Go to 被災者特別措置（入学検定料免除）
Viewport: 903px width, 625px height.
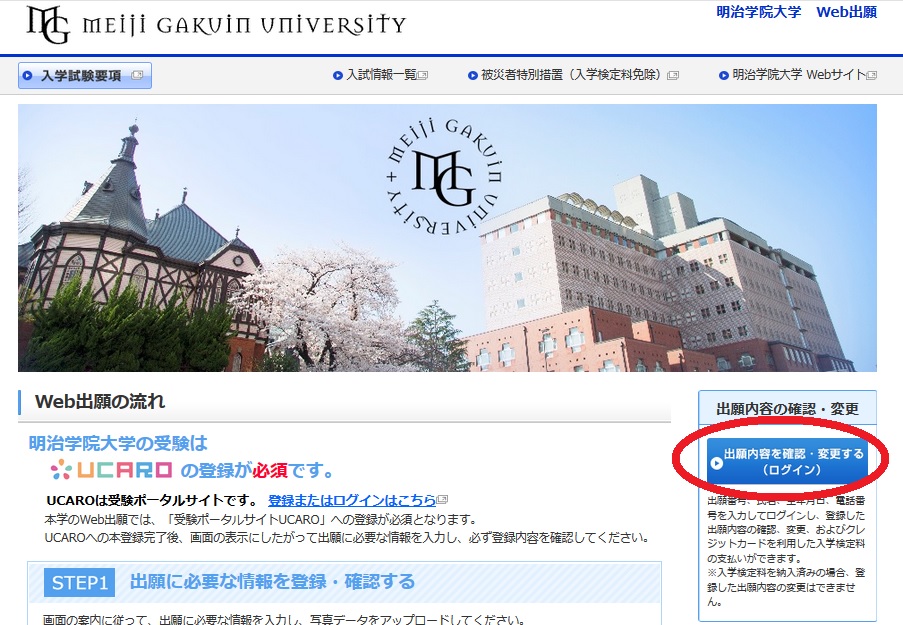(x=574, y=75)
